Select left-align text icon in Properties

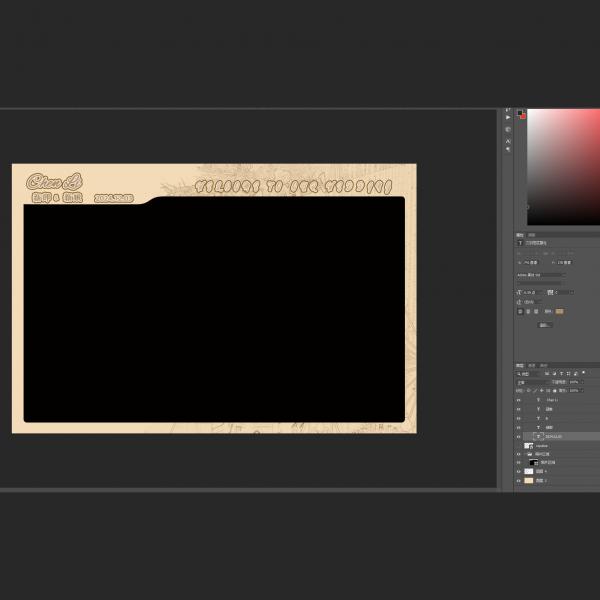tap(520, 311)
